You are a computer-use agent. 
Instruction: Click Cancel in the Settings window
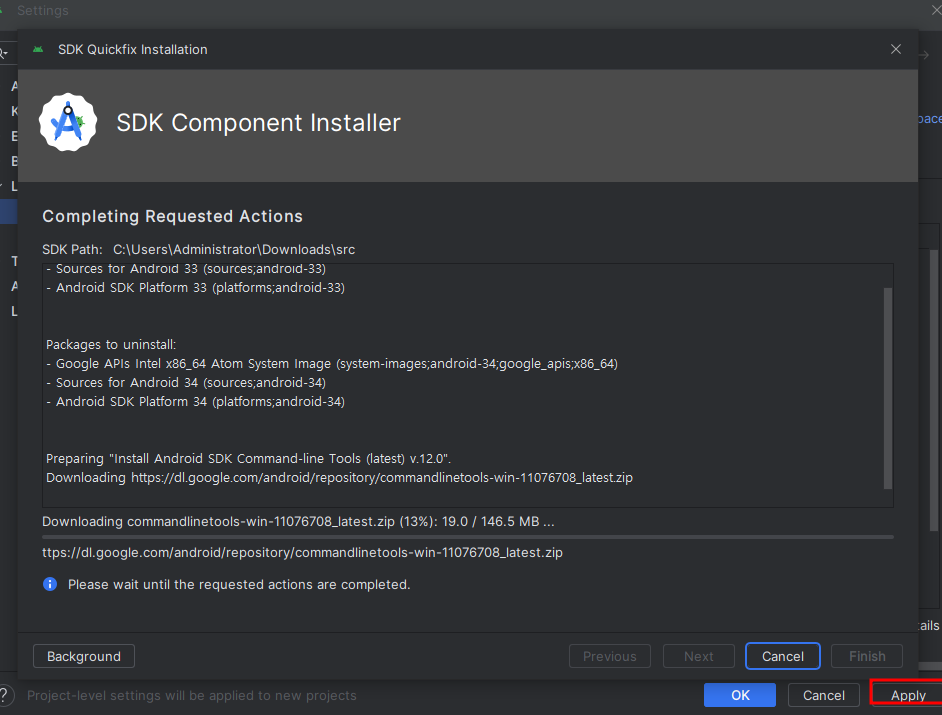coord(824,695)
